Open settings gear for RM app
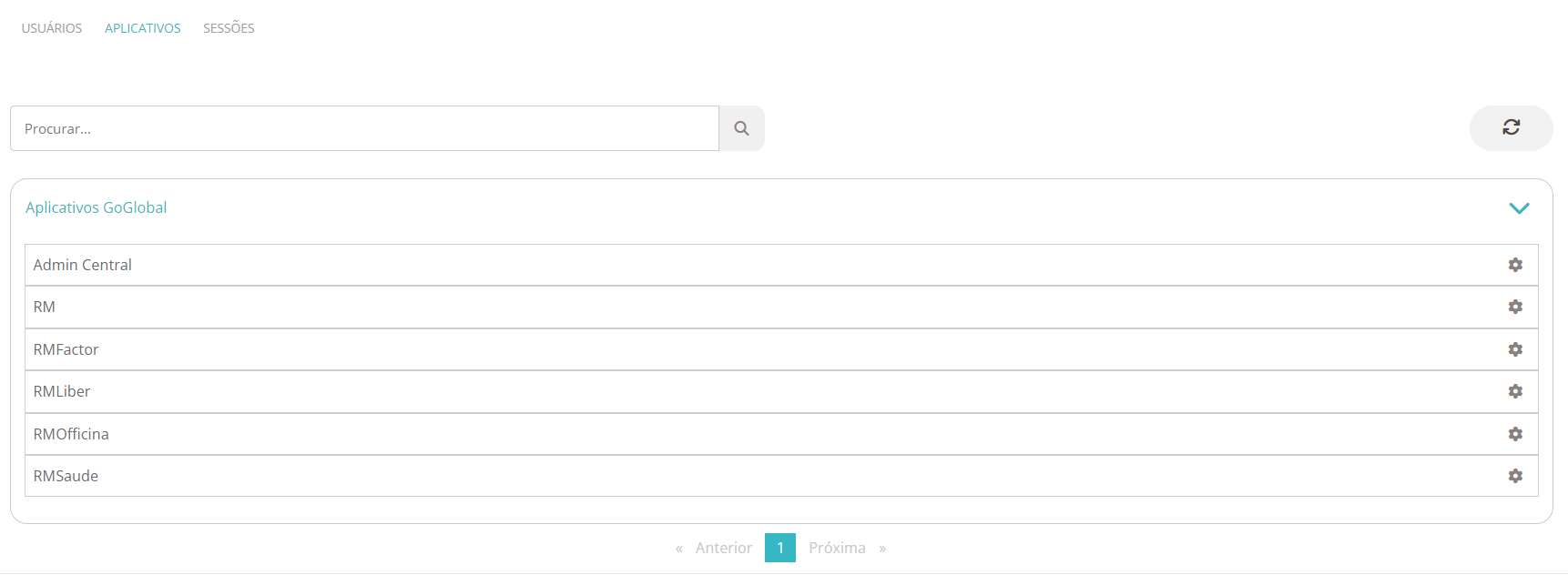Viewport: 1568px width, 575px height. [x=1515, y=307]
